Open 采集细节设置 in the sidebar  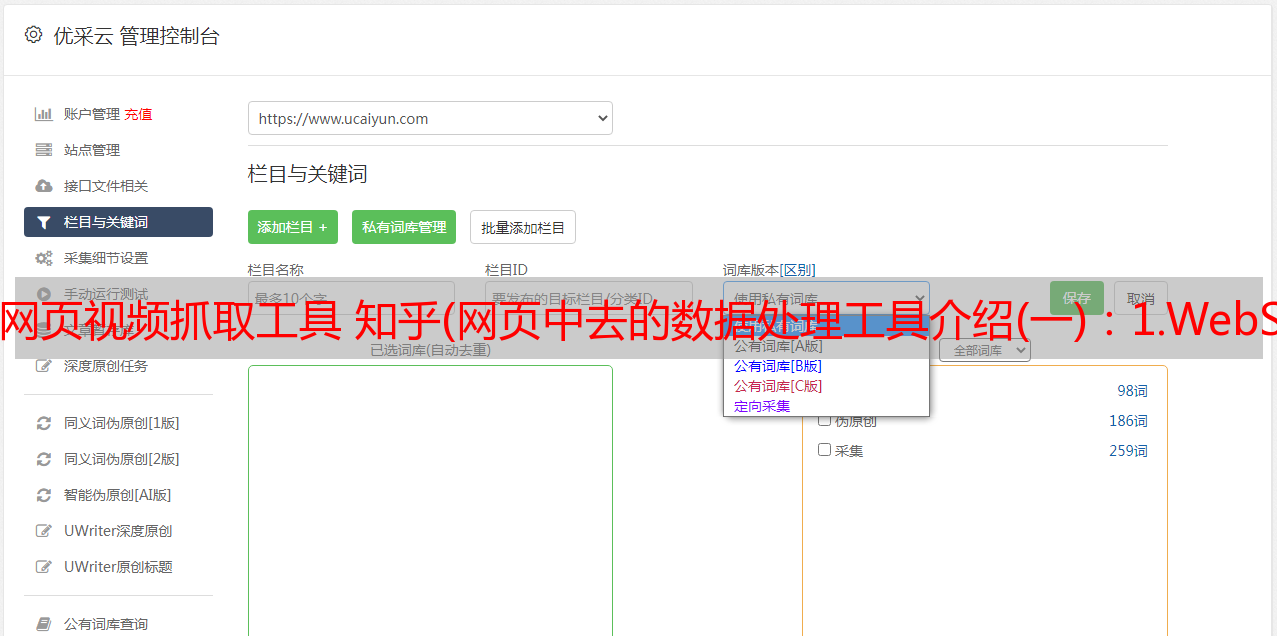pyautogui.click(x=106, y=258)
